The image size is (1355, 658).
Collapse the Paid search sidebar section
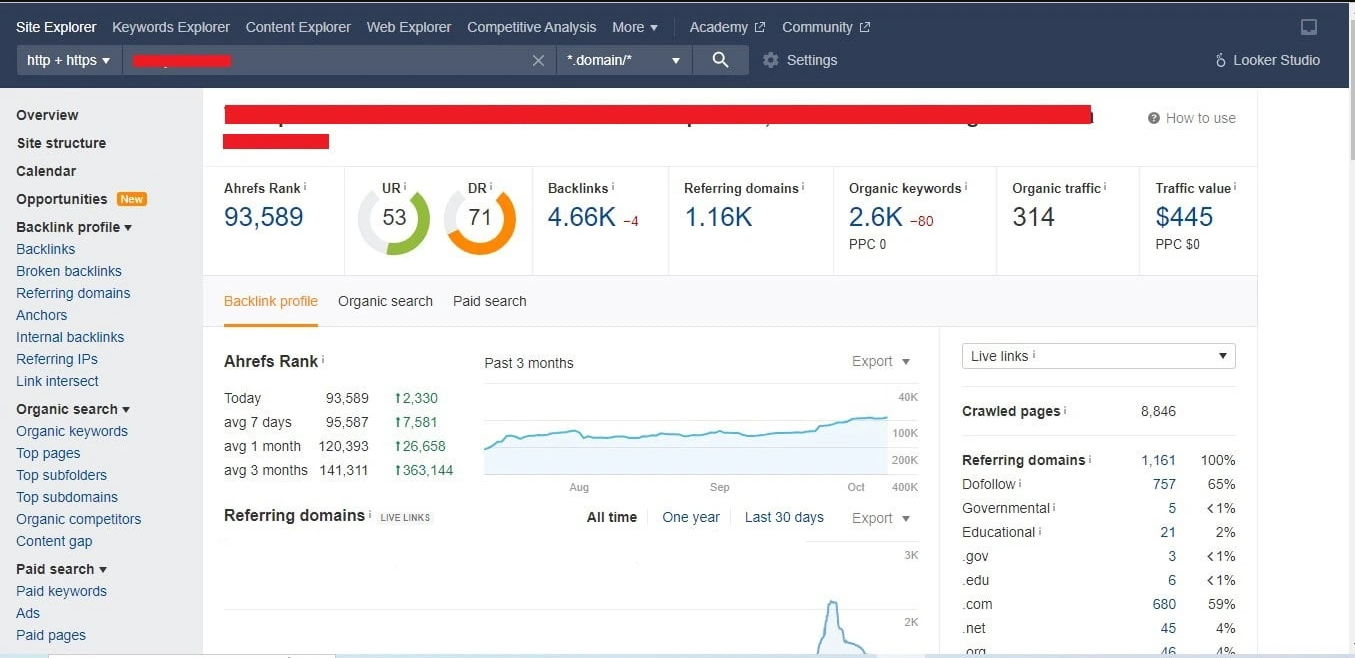click(x=62, y=569)
